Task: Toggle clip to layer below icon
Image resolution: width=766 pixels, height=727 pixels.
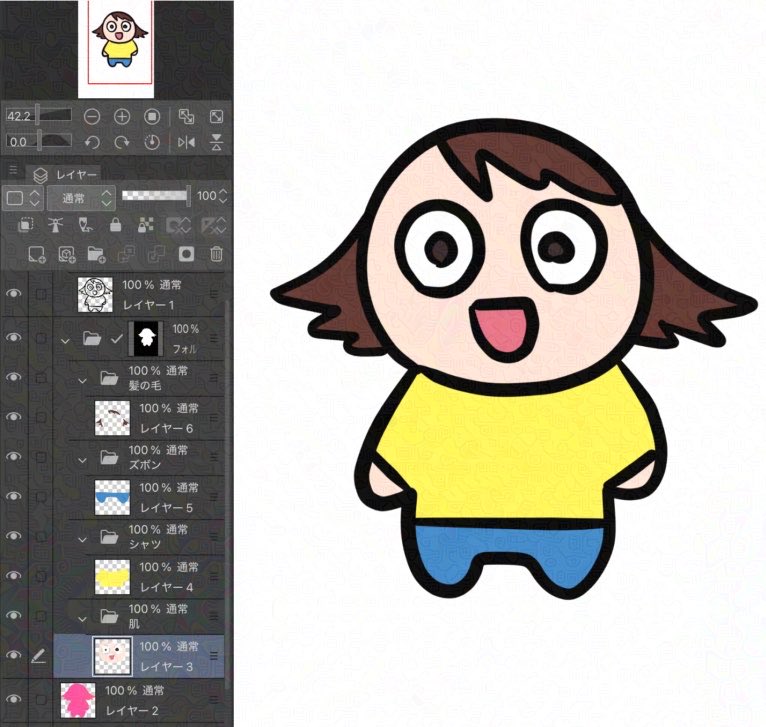Action: (x=25, y=225)
